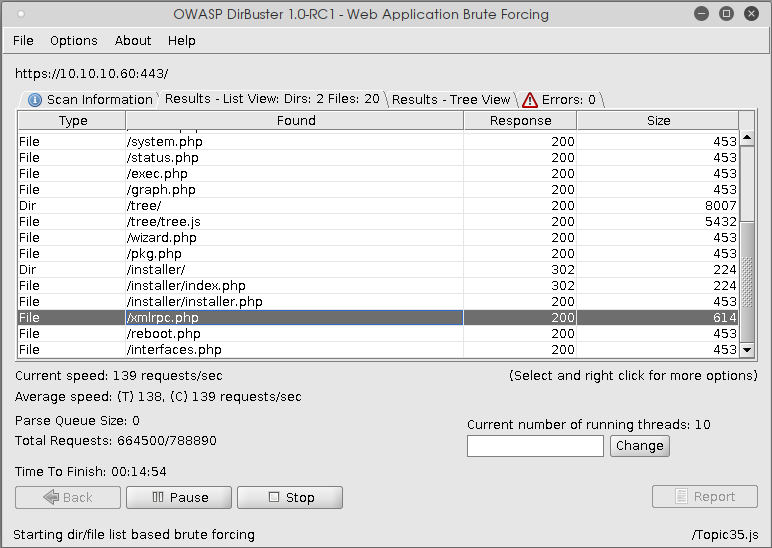Click the 8007 size cell for /tree/
The image size is (772, 548).
[658, 206]
